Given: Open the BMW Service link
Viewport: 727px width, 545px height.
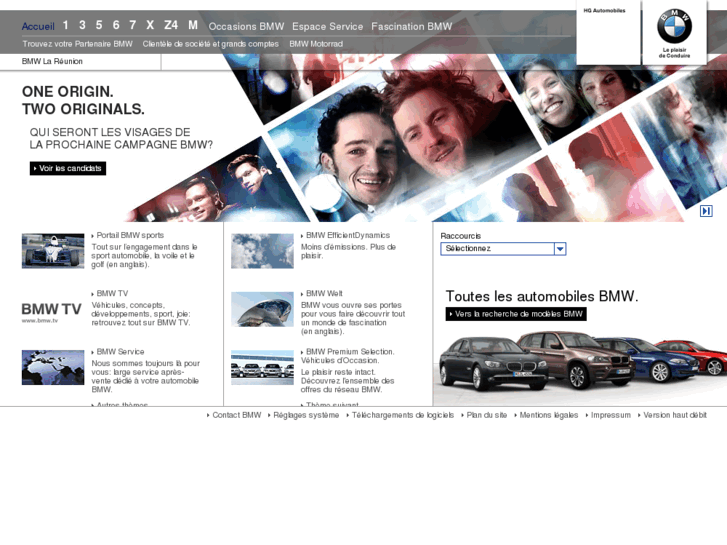Looking at the screenshot, I should (120, 352).
